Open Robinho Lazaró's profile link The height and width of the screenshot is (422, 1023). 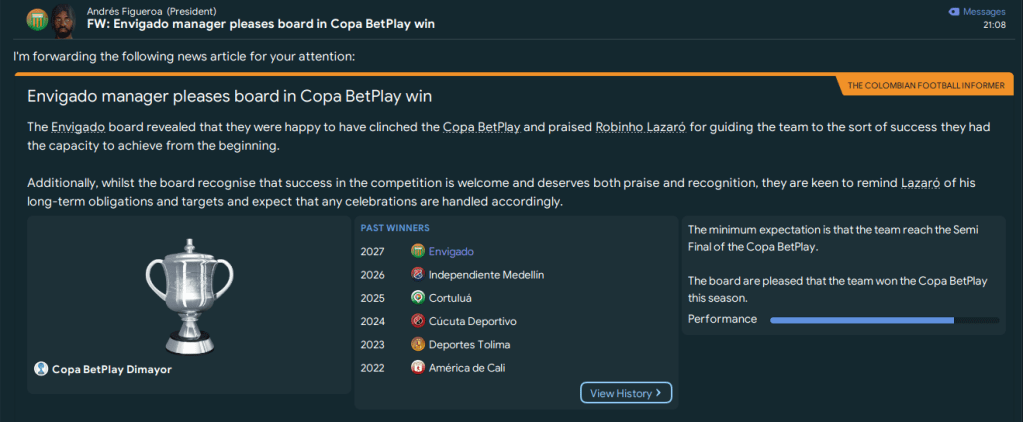[640, 127]
